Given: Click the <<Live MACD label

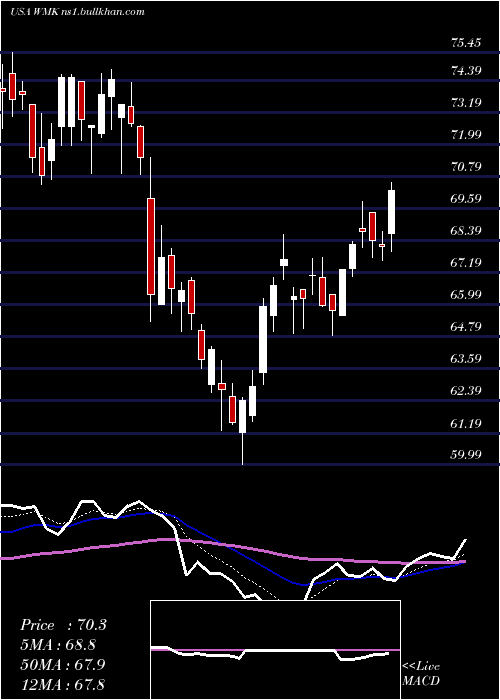Looking at the screenshot, I should (421, 673).
